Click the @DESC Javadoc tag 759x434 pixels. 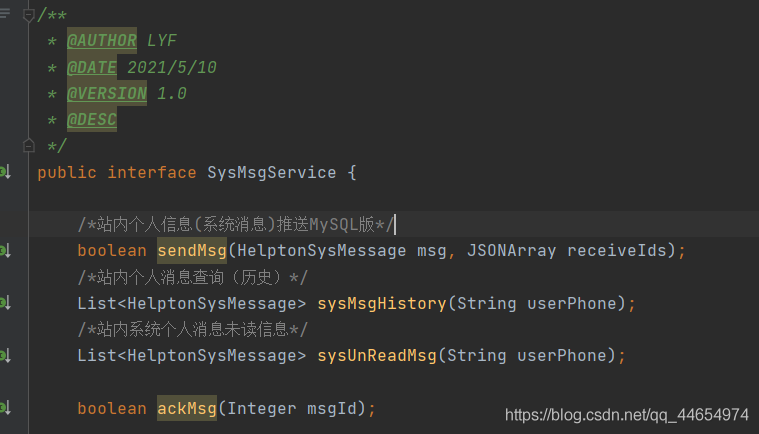pyautogui.click(x=92, y=120)
